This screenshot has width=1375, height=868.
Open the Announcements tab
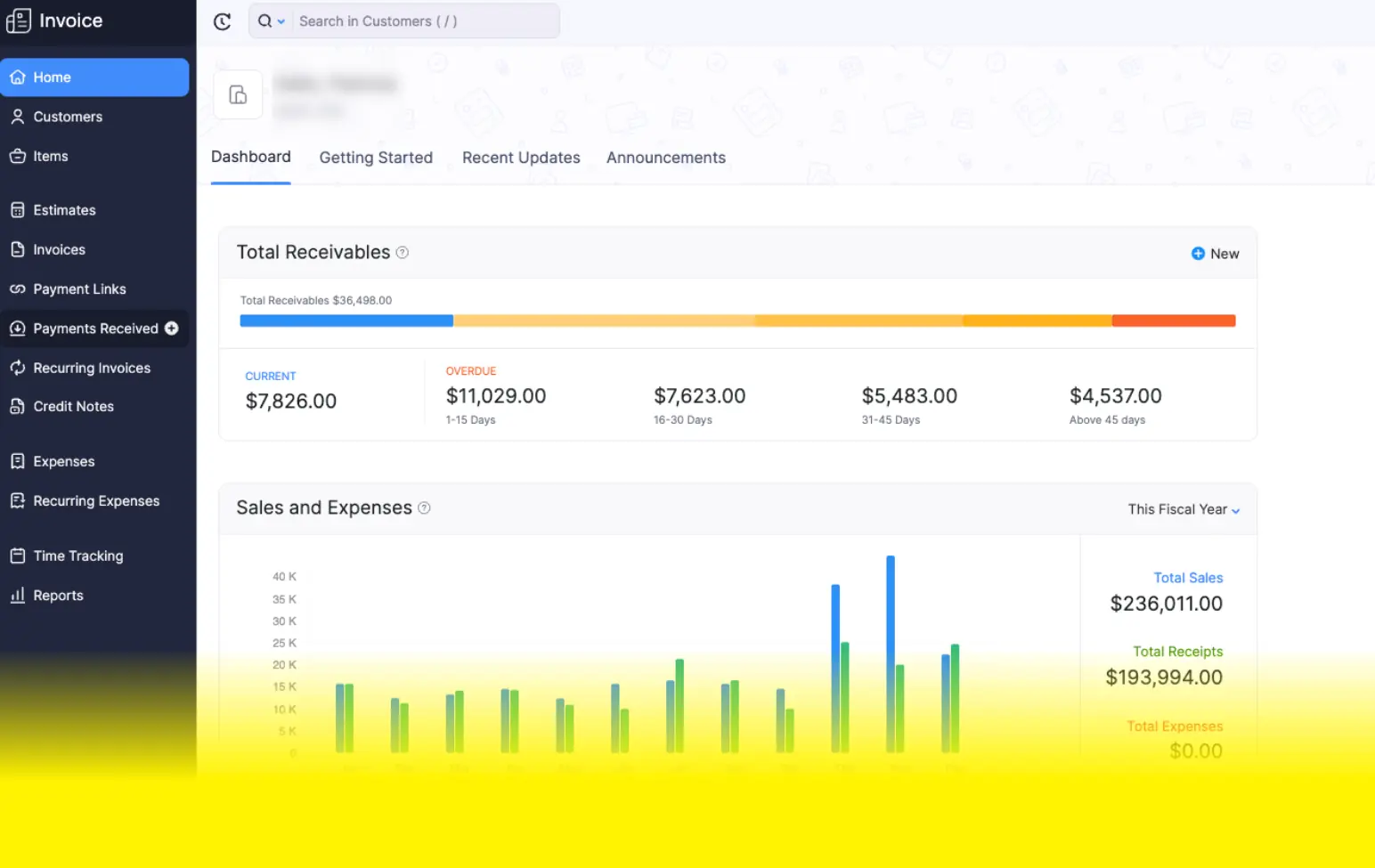(665, 158)
